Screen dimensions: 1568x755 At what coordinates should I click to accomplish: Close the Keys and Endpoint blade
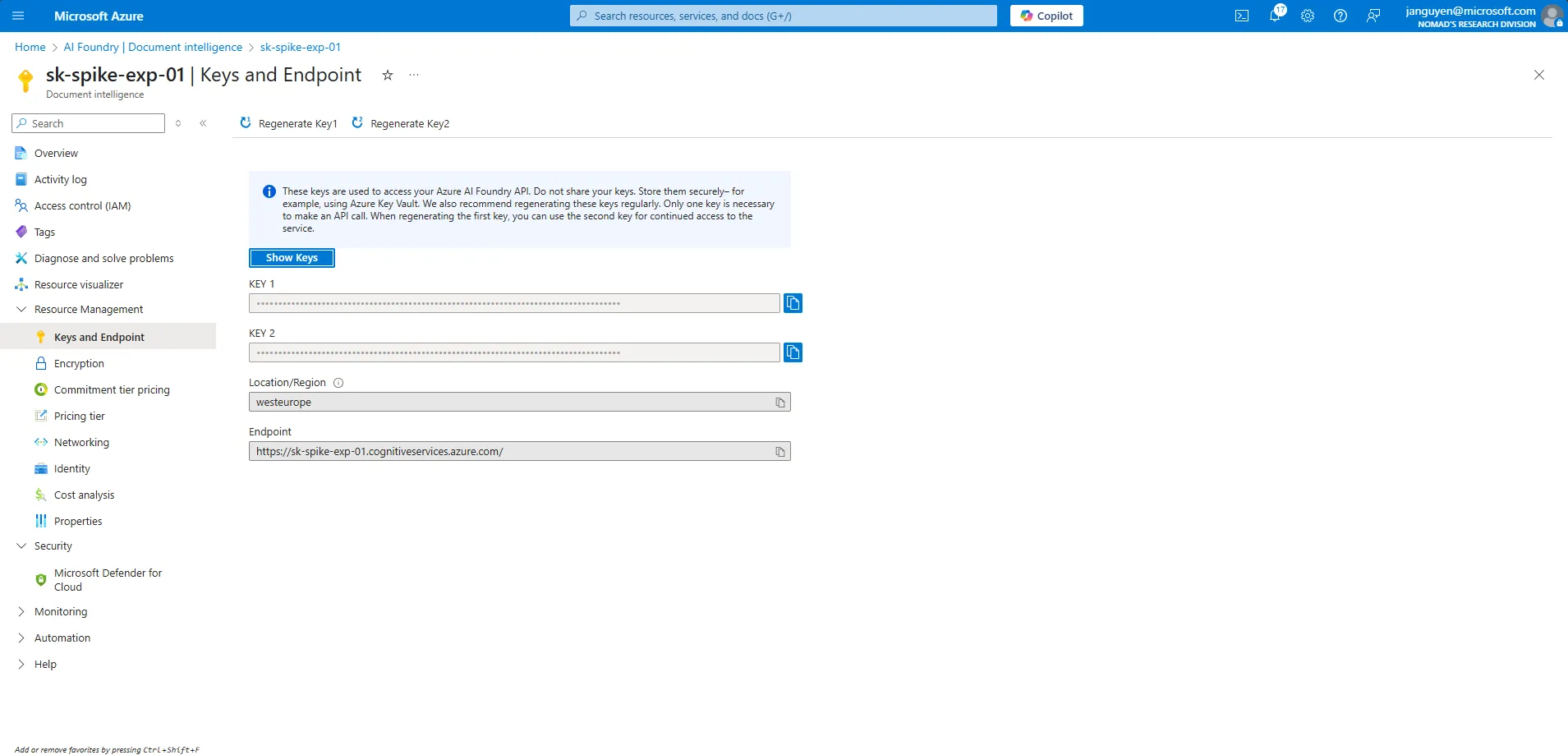click(1539, 75)
